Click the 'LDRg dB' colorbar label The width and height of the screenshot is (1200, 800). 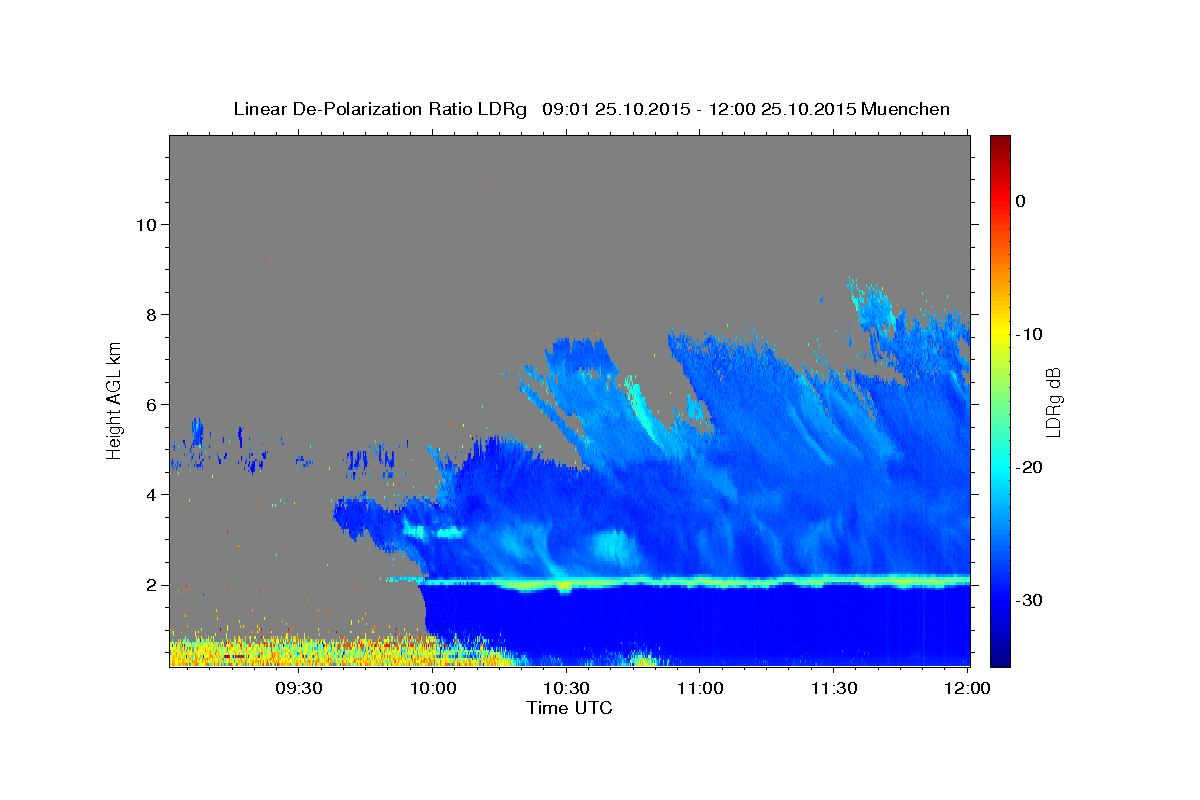click(x=1052, y=401)
